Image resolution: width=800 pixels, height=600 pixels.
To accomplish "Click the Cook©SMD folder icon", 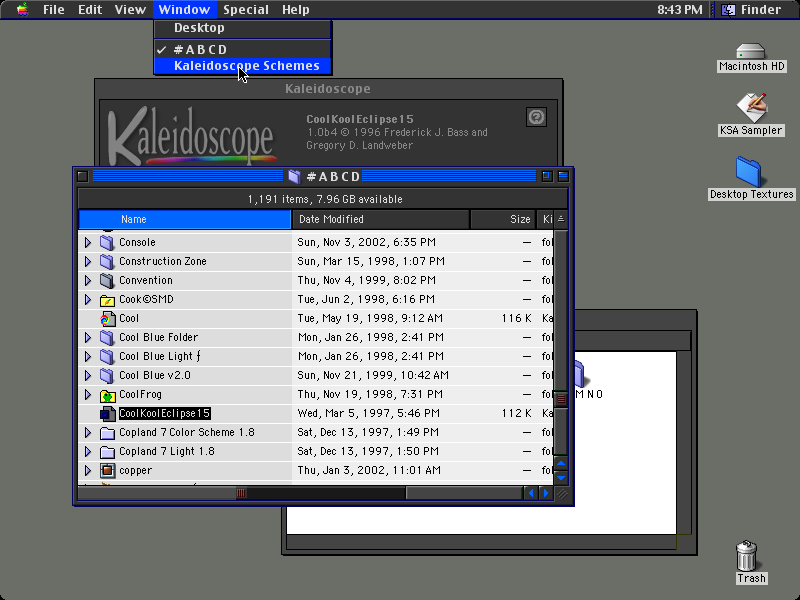I will pos(107,299).
